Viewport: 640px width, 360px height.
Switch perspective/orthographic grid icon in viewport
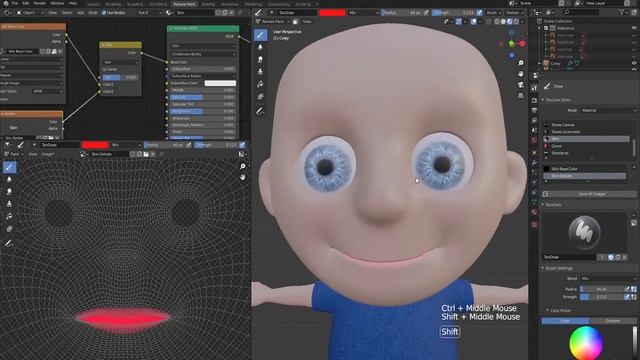(520, 96)
